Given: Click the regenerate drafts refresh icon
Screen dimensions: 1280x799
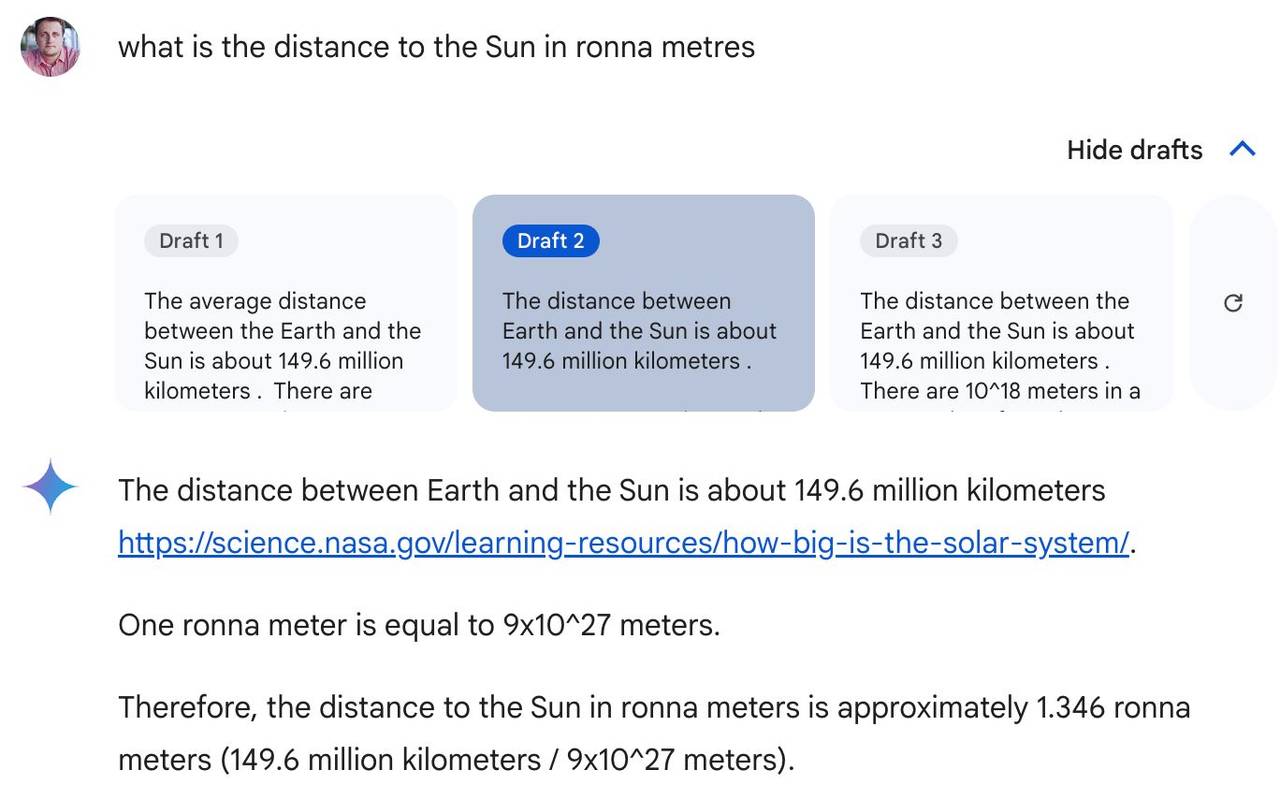Looking at the screenshot, I should pos(1233,303).
